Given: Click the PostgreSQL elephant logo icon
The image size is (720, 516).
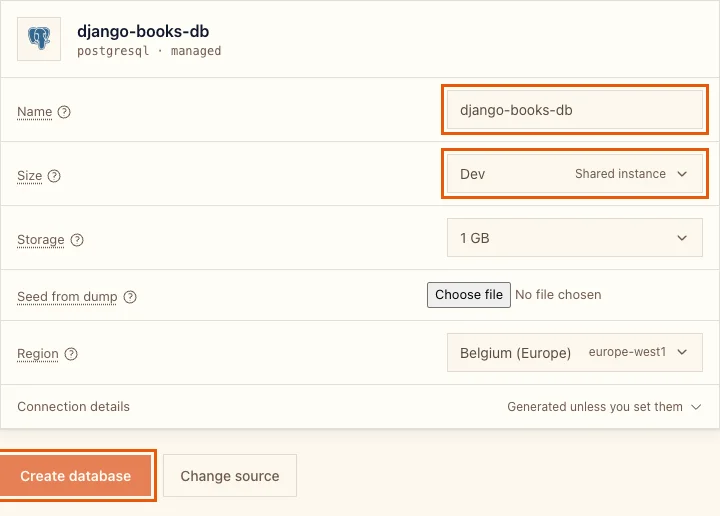Looking at the screenshot, I should point(39,39).
